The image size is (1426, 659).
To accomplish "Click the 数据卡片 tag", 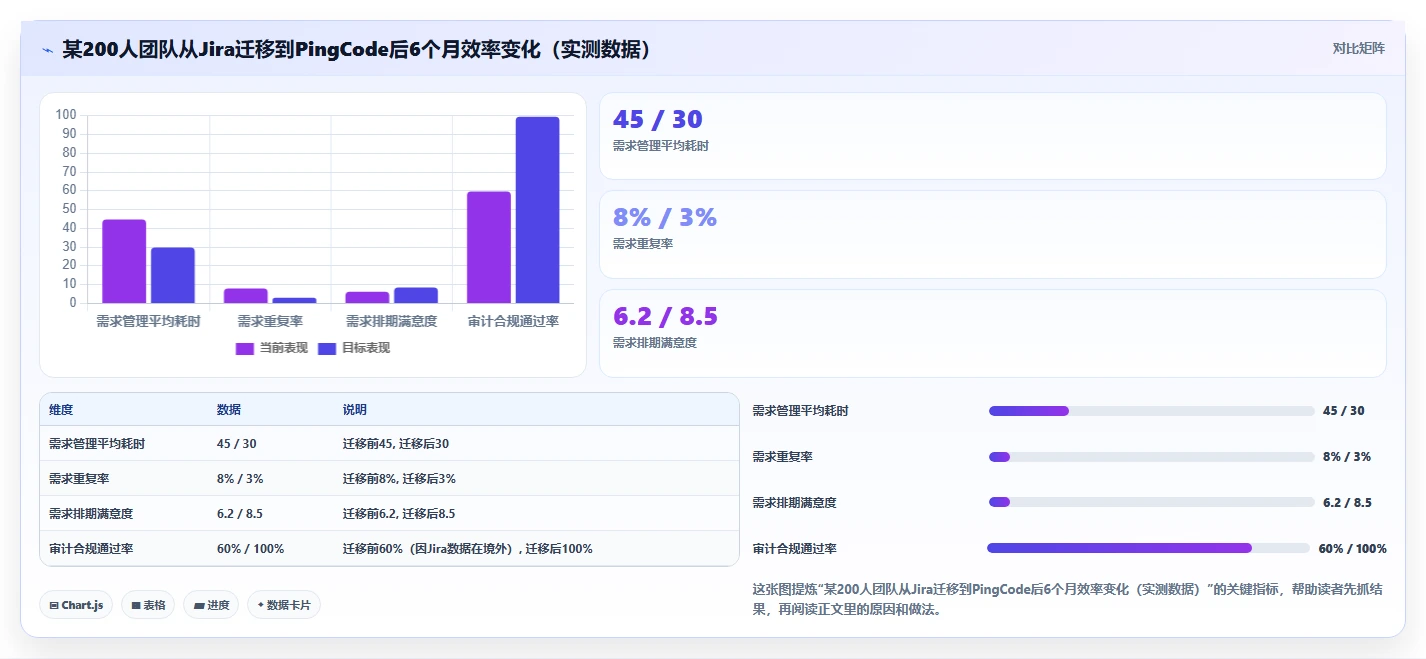I will click(x=284, y=605).
